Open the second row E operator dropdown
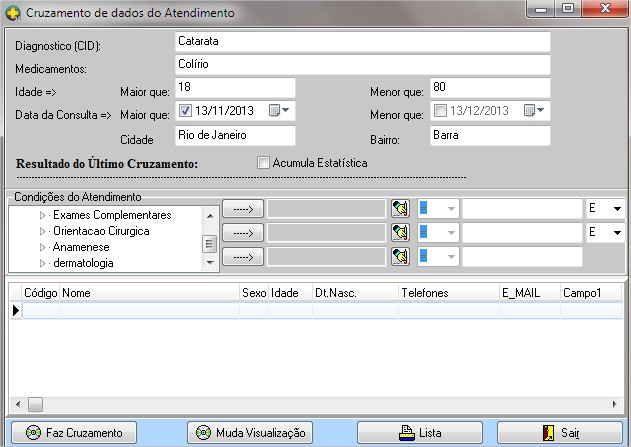Viewport: 631px width, 447px height. click(x=617, y=232)
